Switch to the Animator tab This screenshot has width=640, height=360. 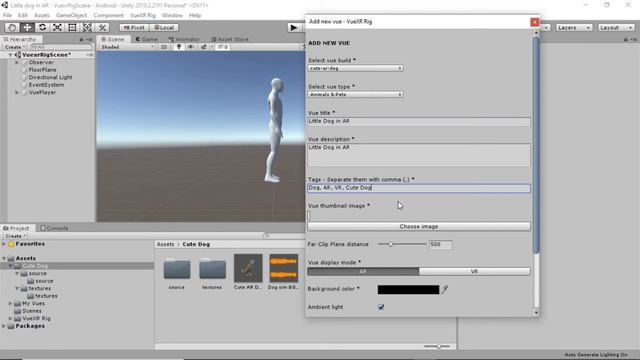pos(184,39)
